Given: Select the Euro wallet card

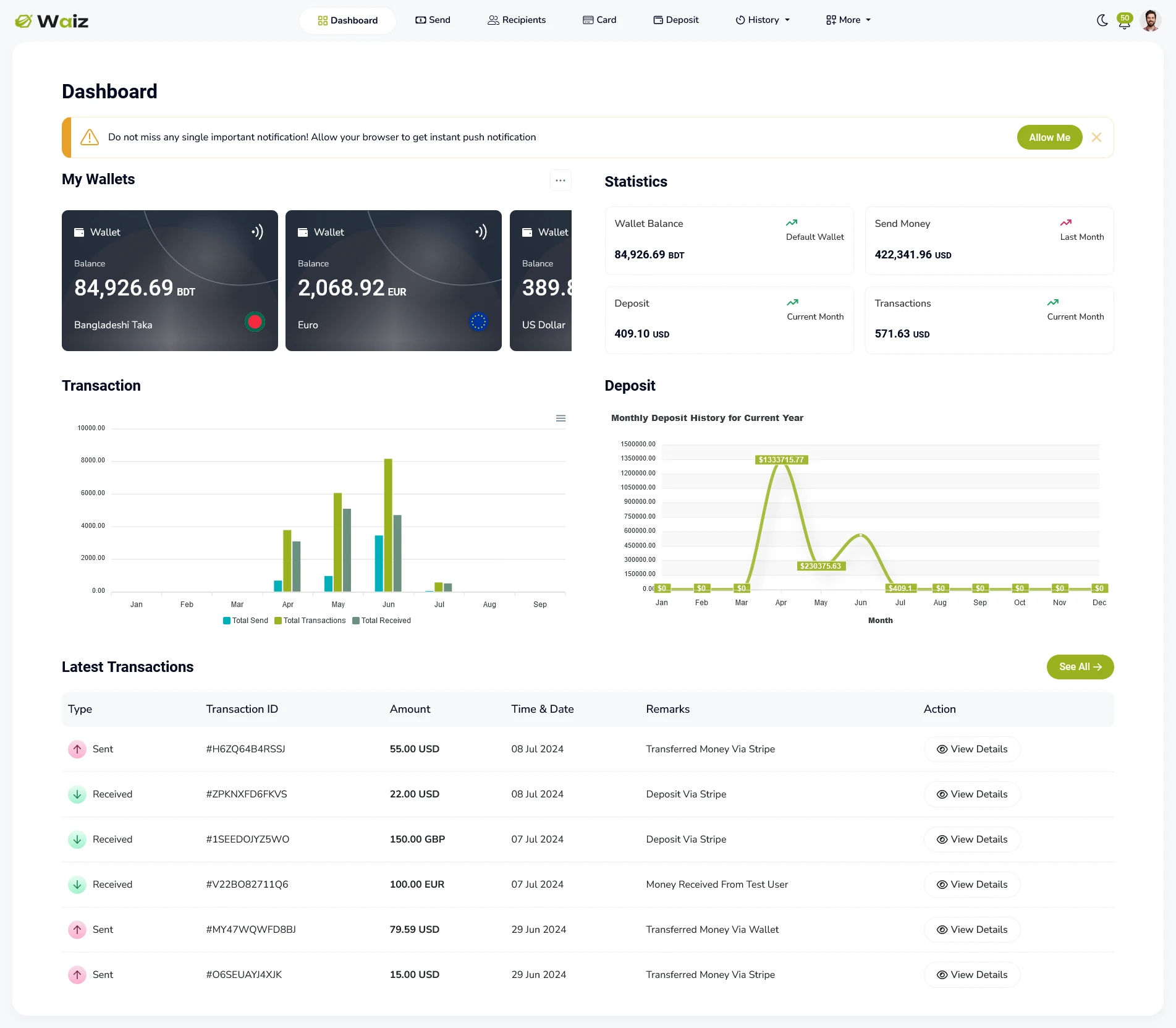Looking at the screenshot, I should click(394, 281).
